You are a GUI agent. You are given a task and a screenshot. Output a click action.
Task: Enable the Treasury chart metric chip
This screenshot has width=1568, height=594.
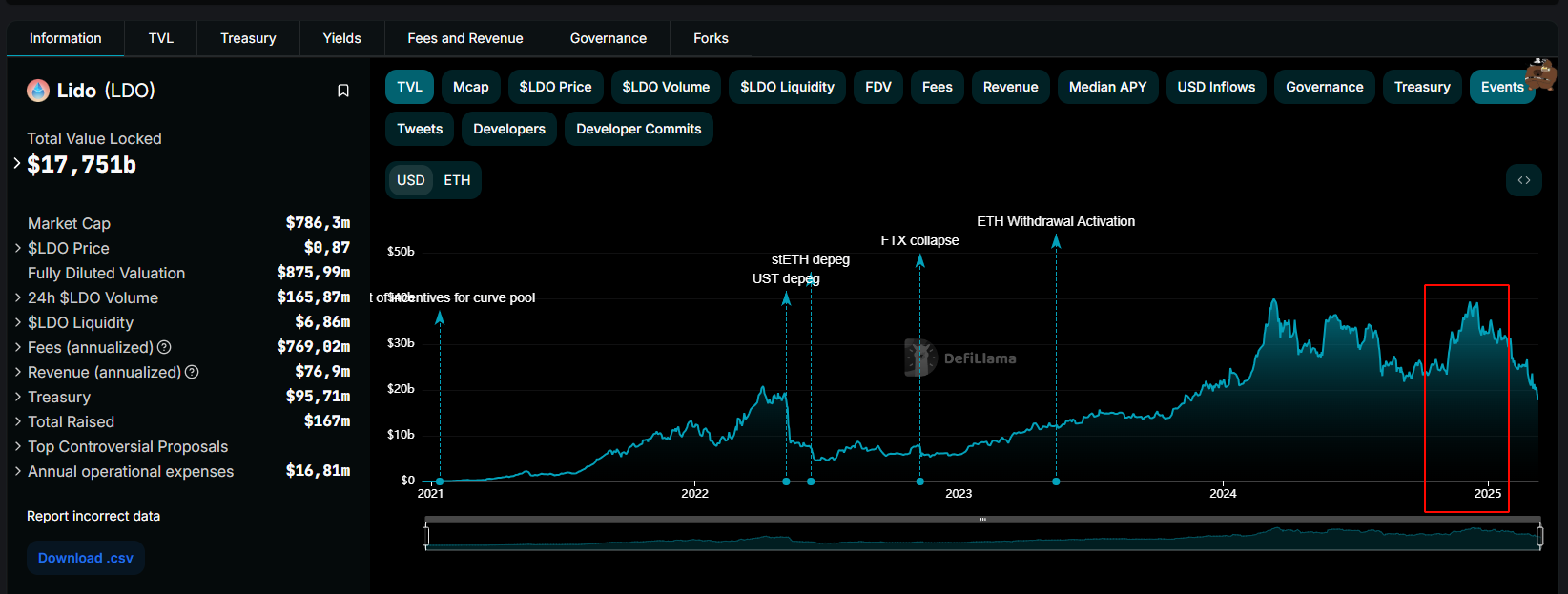pyautogui.click(x=1422, y=87)
